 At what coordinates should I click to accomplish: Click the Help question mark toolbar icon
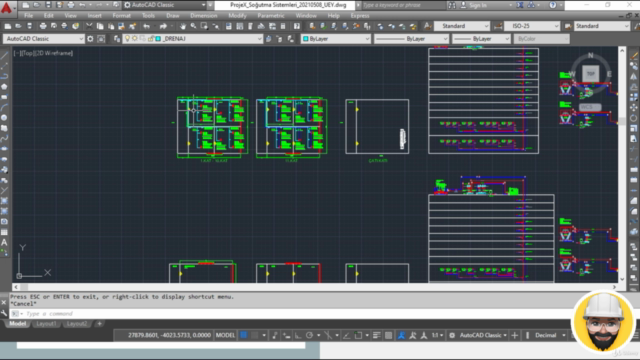tap(297, 26)
